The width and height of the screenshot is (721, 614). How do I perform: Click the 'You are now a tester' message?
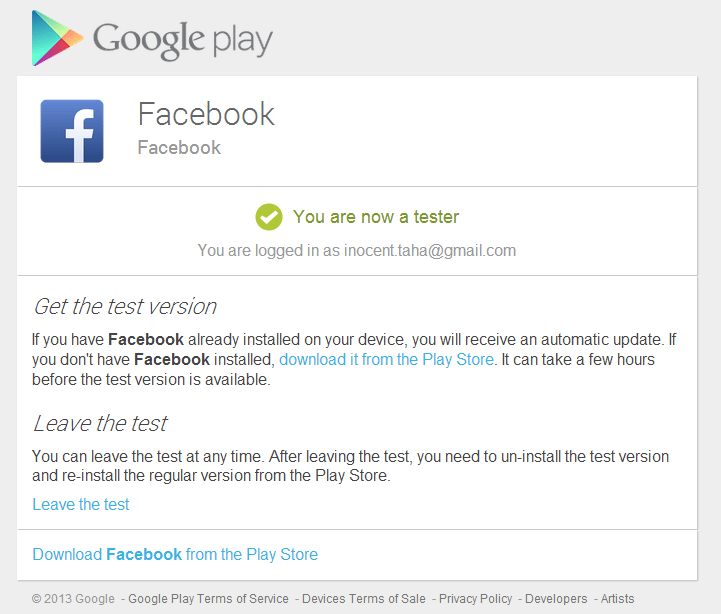376,216
